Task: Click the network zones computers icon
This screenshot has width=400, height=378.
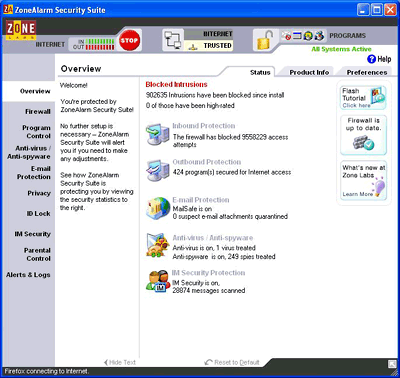Action: coord(173,40)
